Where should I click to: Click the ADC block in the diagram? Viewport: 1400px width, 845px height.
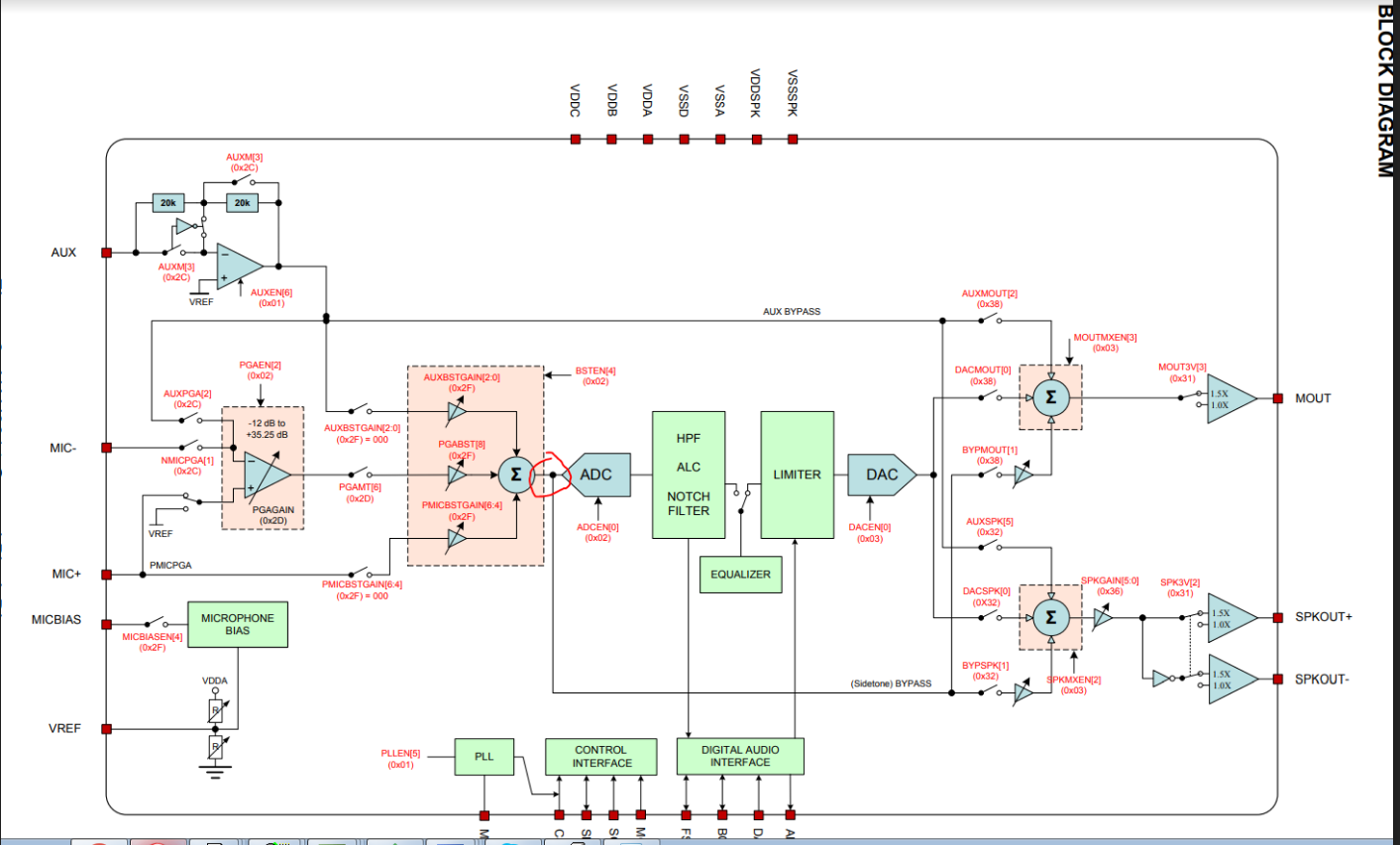point(596,475)
